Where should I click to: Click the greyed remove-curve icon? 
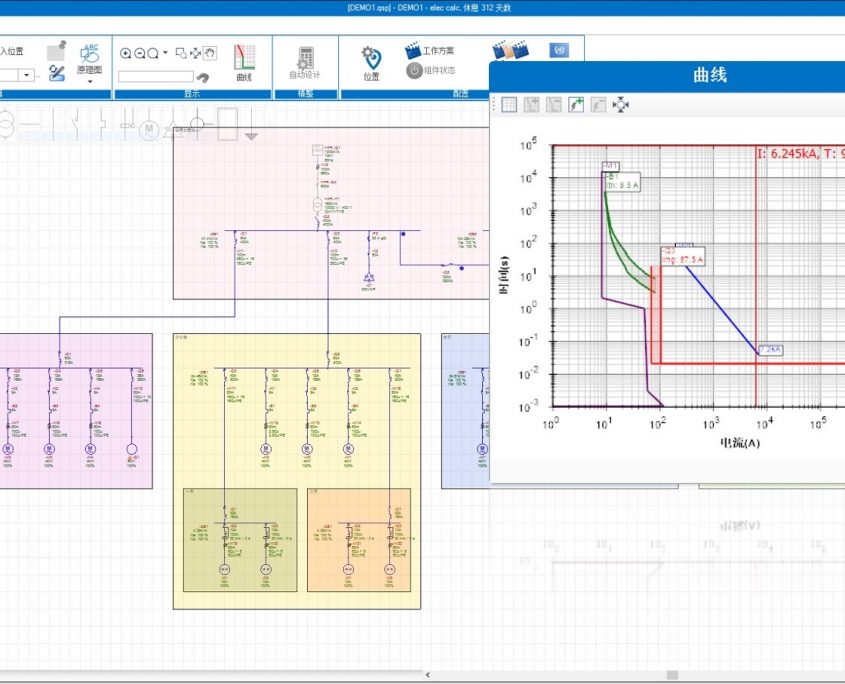pyautogui.click(x=598, y=105)
